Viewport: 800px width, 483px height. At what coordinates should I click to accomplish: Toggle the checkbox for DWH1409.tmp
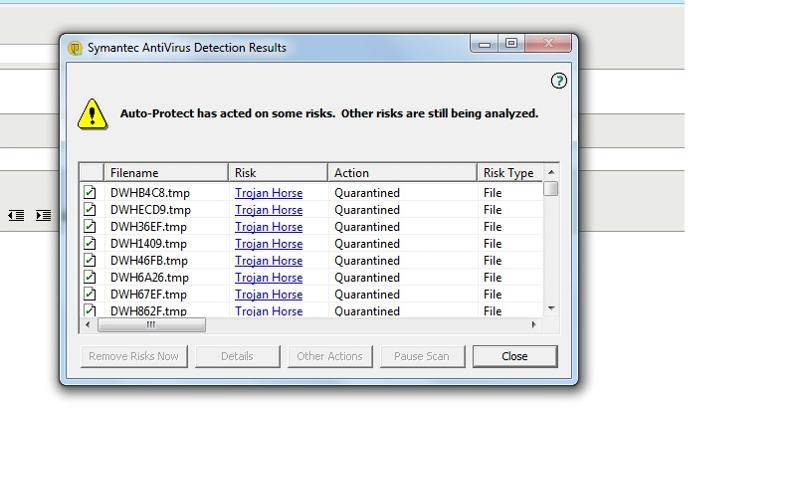(90, 243)
